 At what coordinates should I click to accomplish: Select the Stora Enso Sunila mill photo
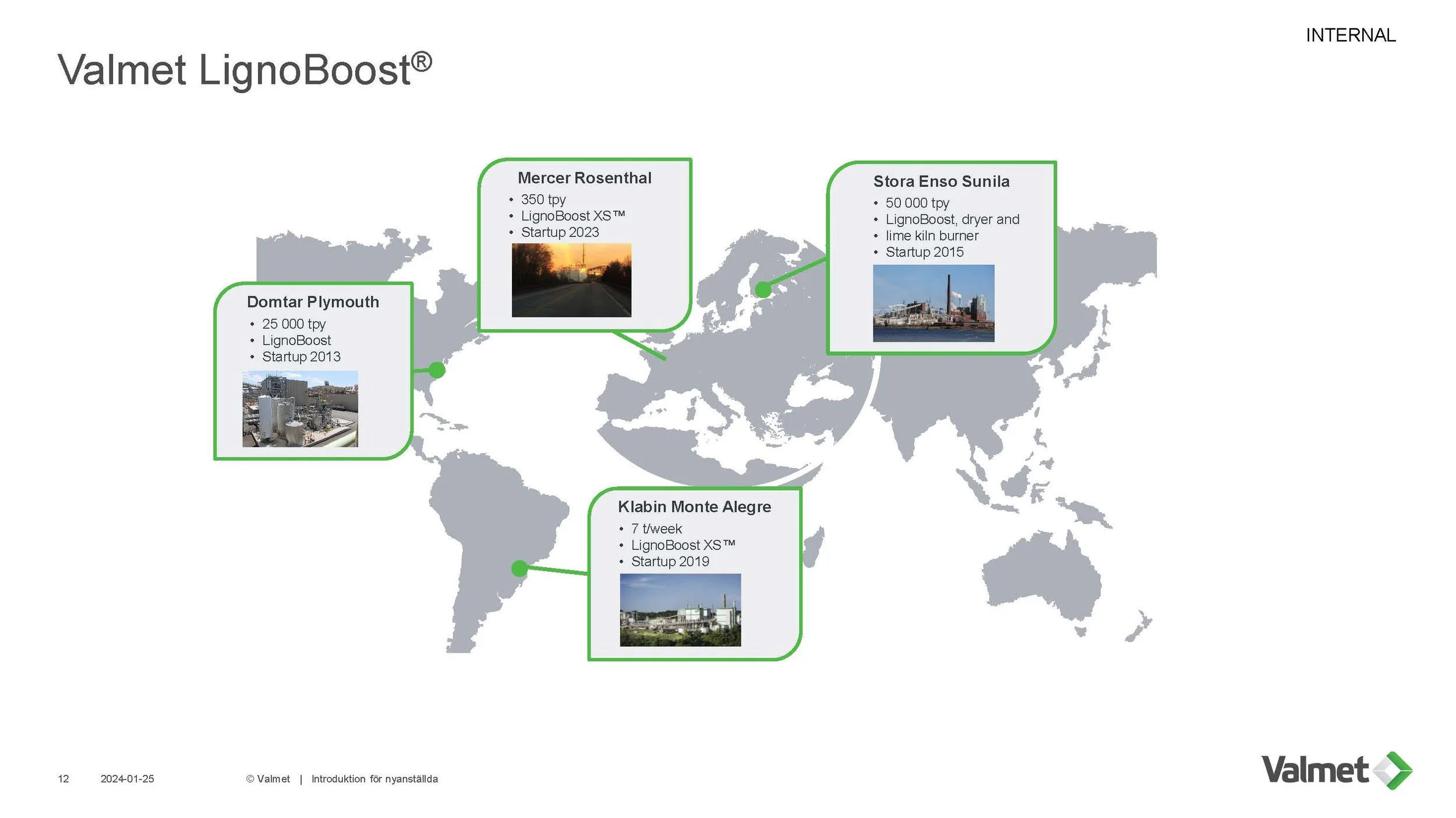(933, 303)
